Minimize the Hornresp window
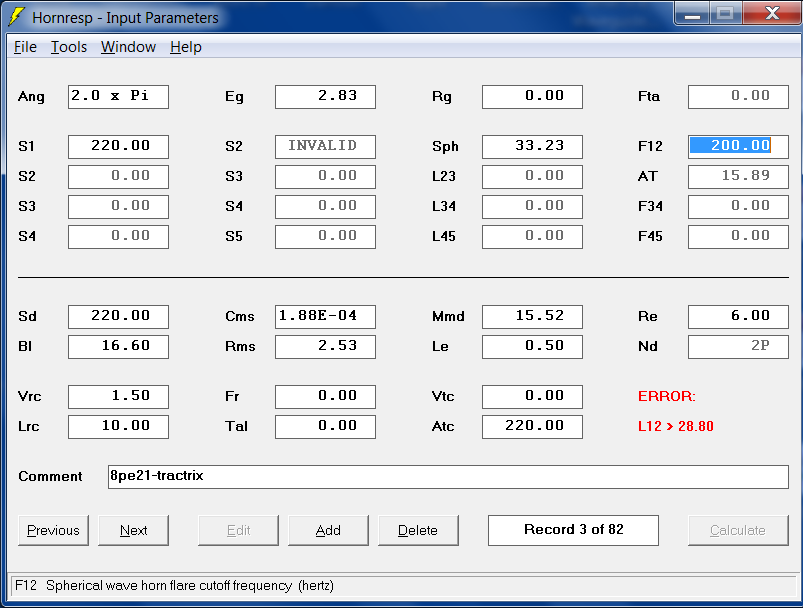The width and height of the screenshot is (803, 608). (692, 14)
